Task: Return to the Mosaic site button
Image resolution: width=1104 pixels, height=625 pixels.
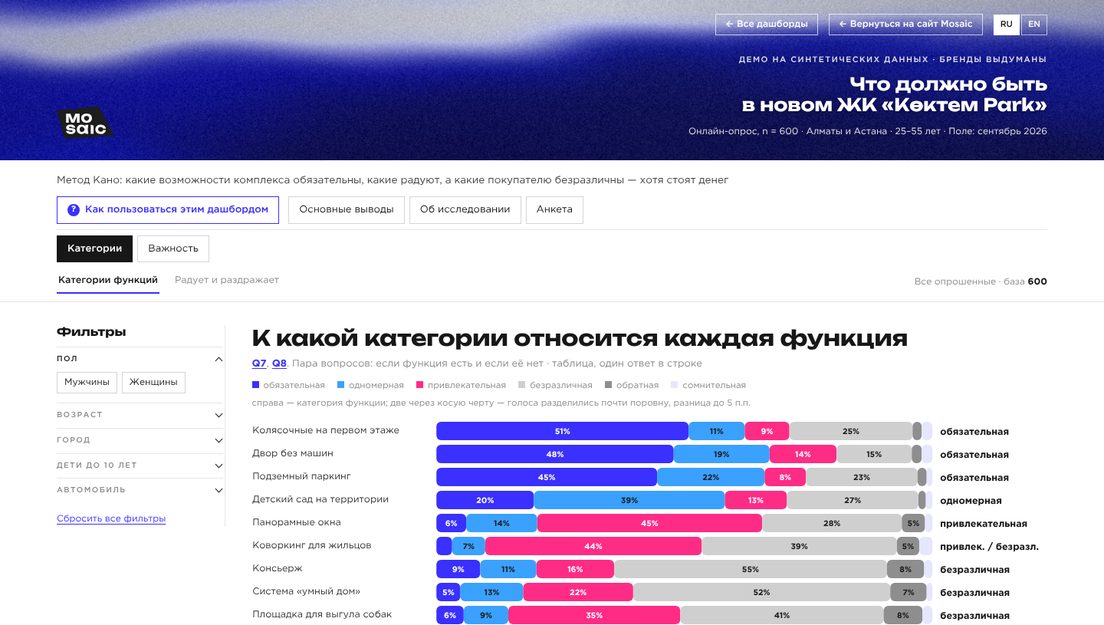Action: (x=905, y=24)
